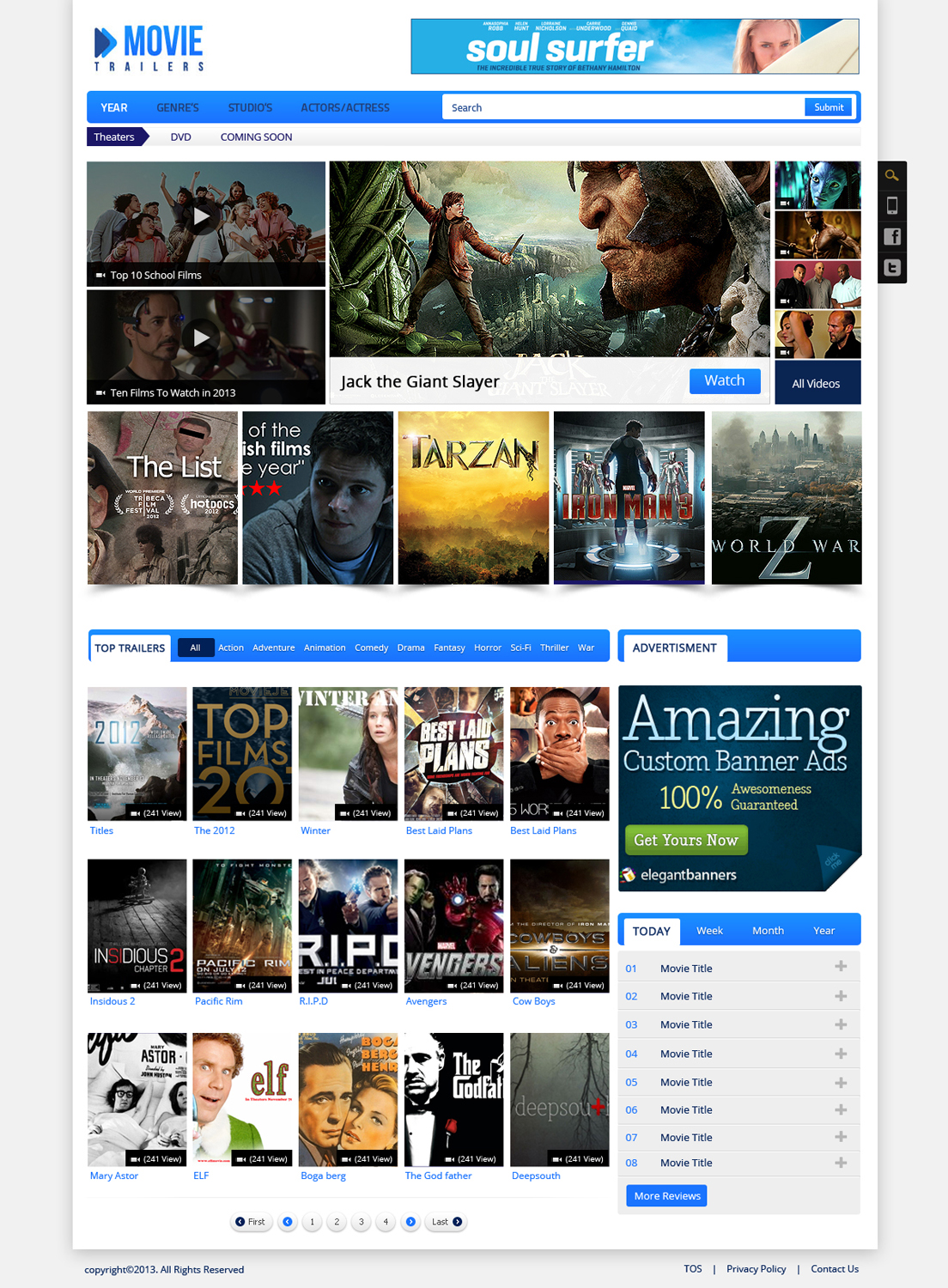Play the Ten Films To Watch in 2013 video
948x1288 pixels.
201,337
